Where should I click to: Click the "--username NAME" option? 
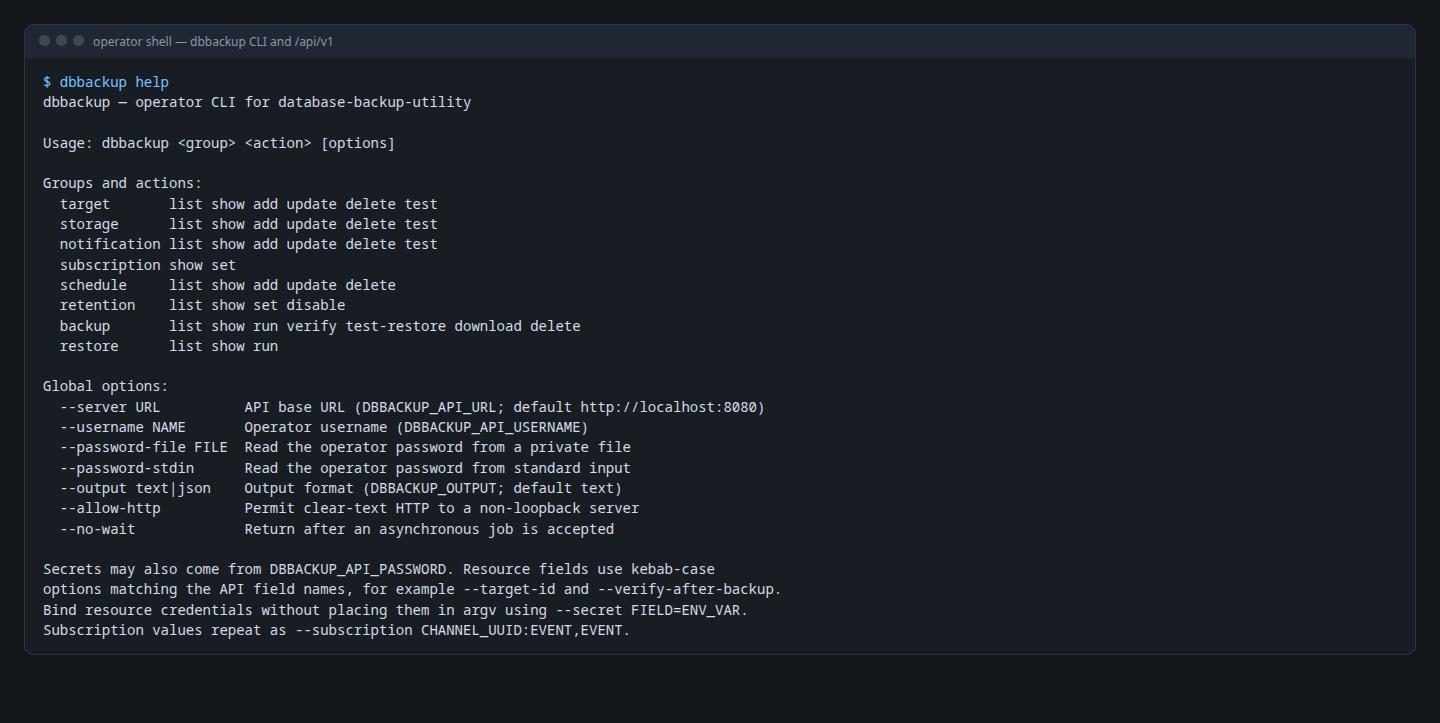pos(123,427)
